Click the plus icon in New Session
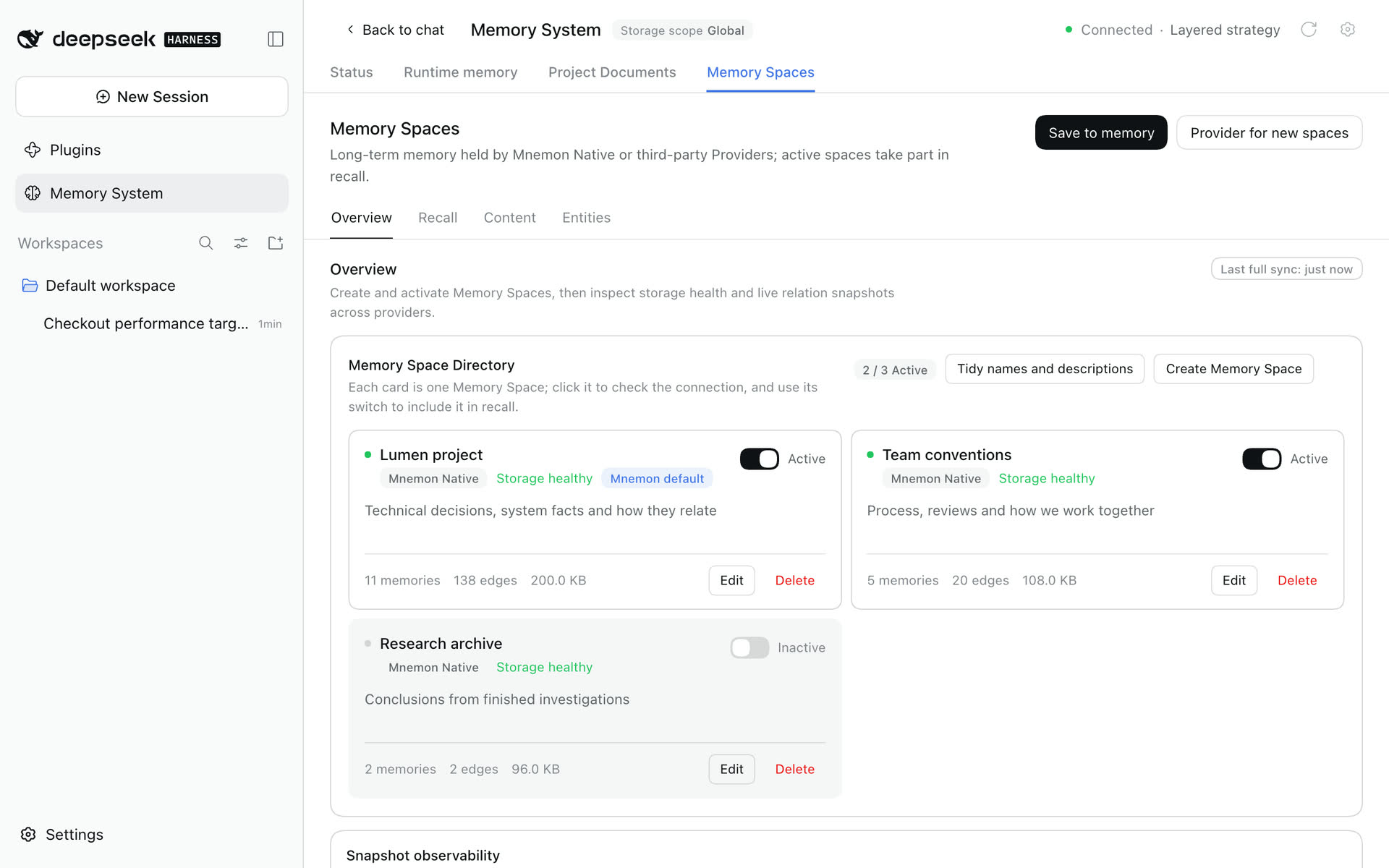The height and width of the screenshot is (868, 1389). [x=103, y=97]
